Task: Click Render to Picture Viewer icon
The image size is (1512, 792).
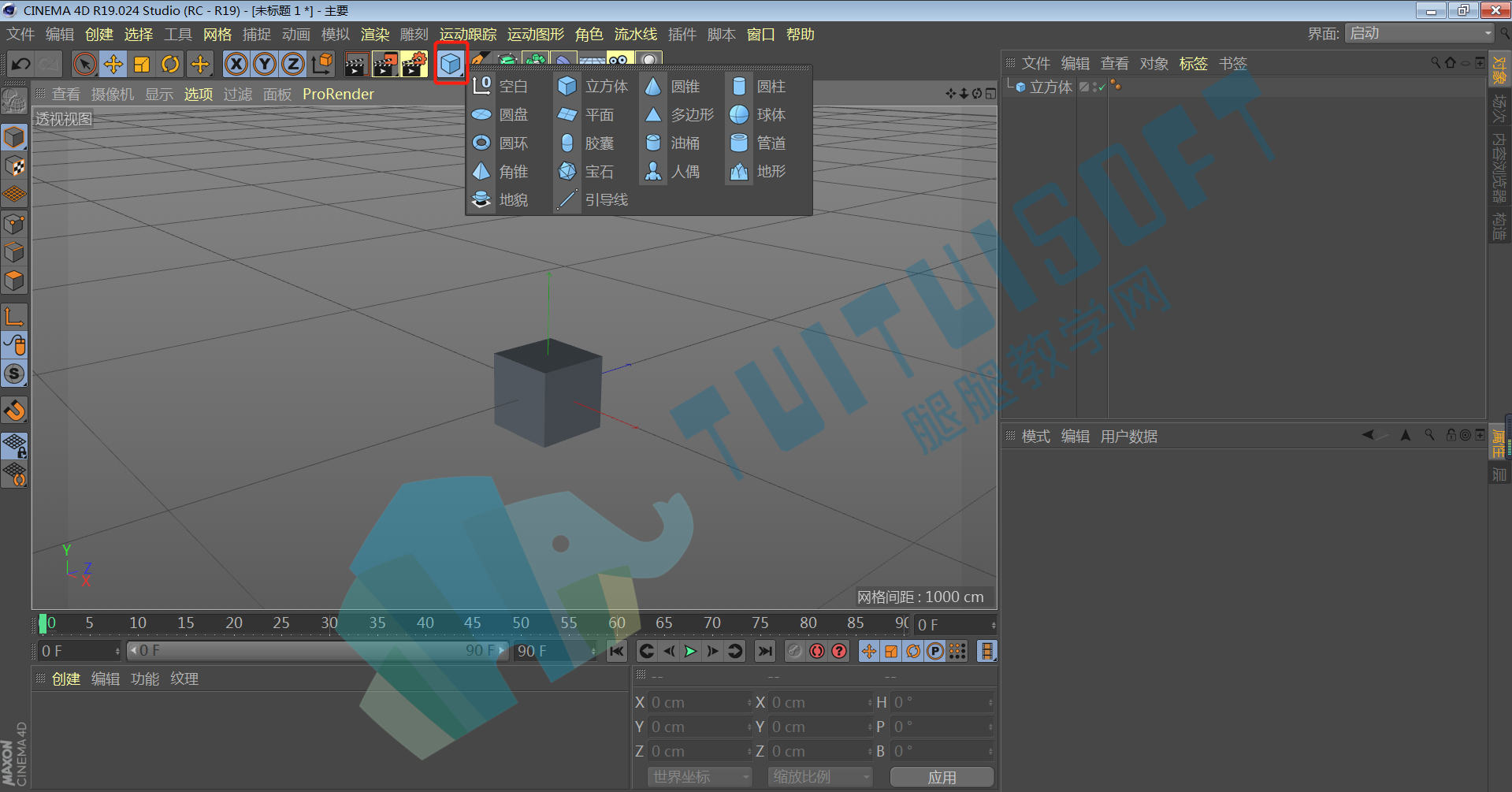Action: (385, 64)
